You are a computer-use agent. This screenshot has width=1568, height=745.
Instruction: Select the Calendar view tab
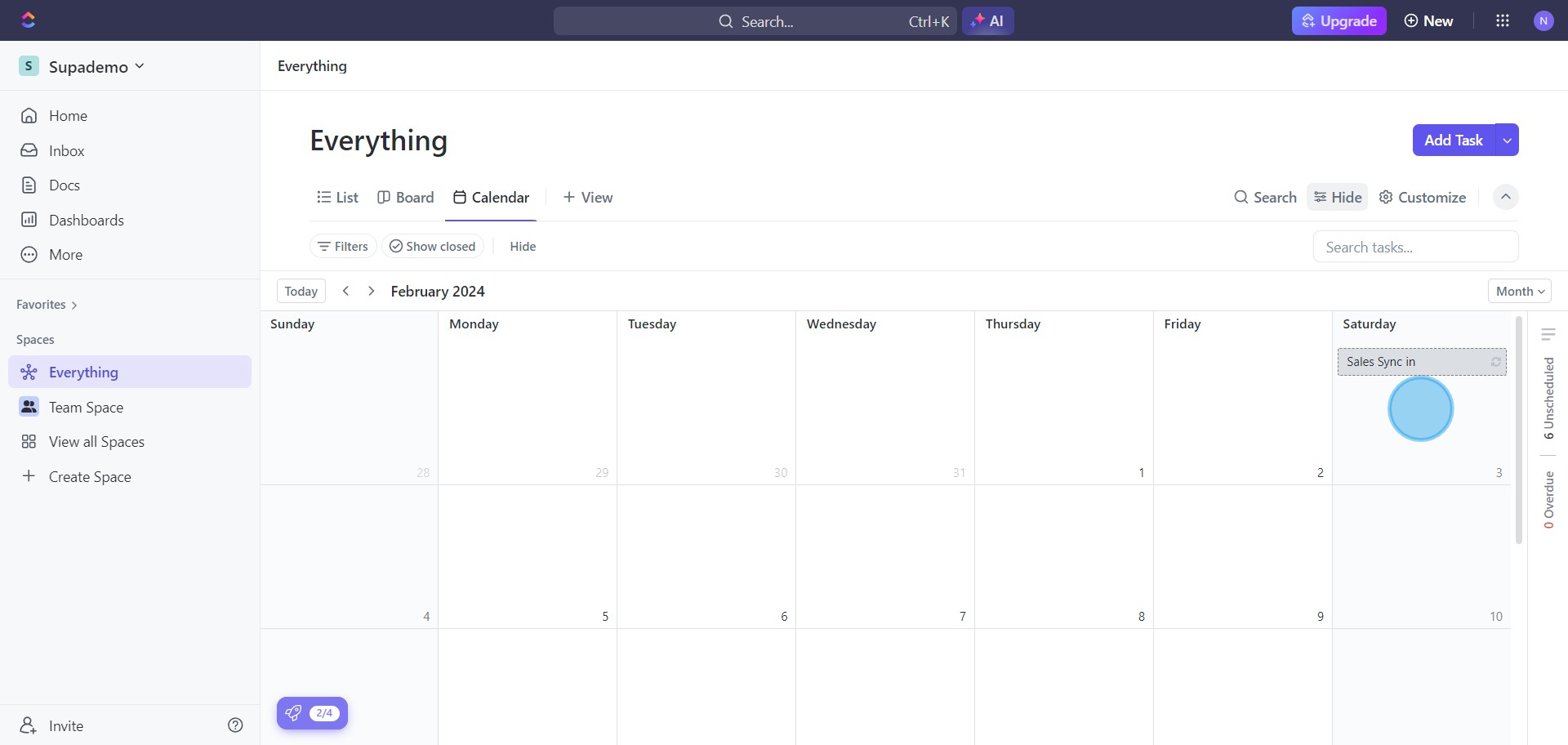(x=491, y=198)
